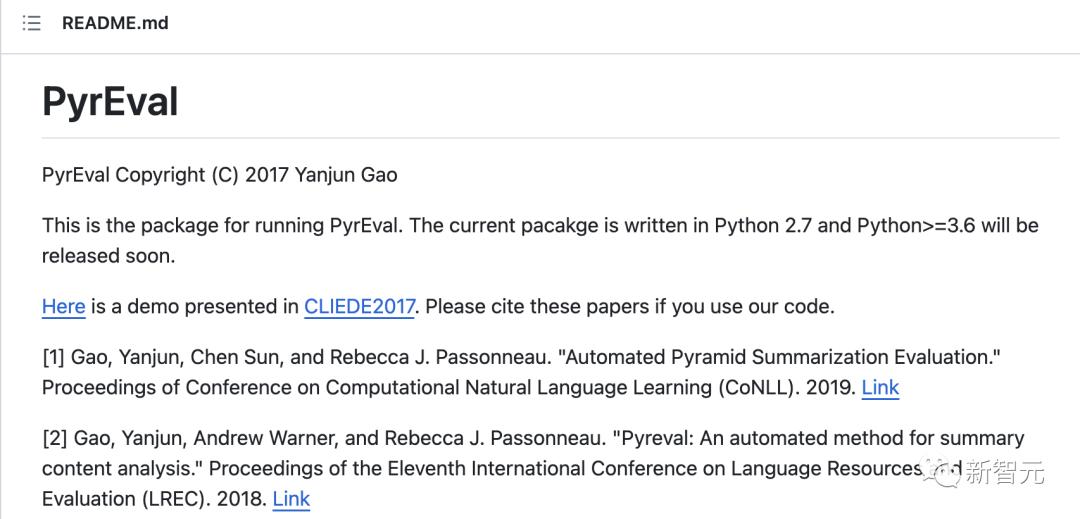Image resolution: width=1080 pixels, height=519 pixels.
Task: Click the 新智元 watermark text
Action: coord(1005,472)
